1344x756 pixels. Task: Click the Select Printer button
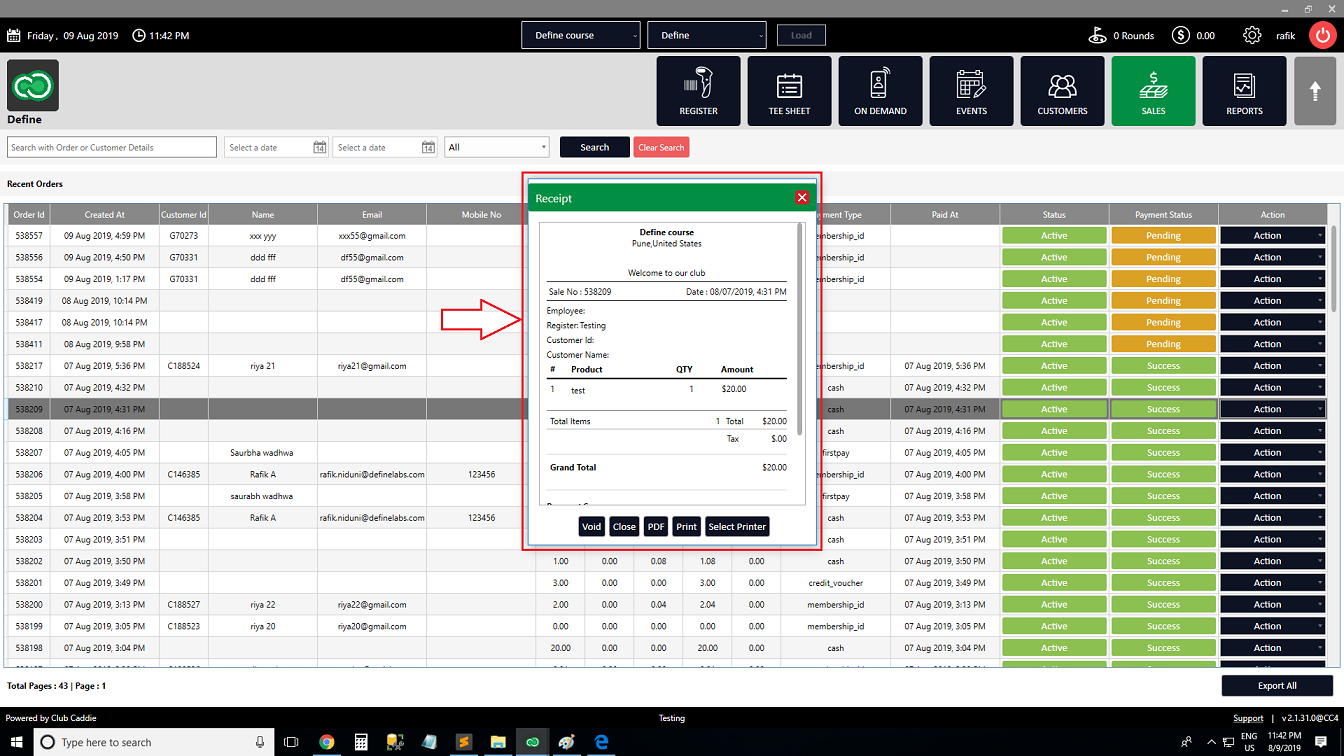pos(737,527)
